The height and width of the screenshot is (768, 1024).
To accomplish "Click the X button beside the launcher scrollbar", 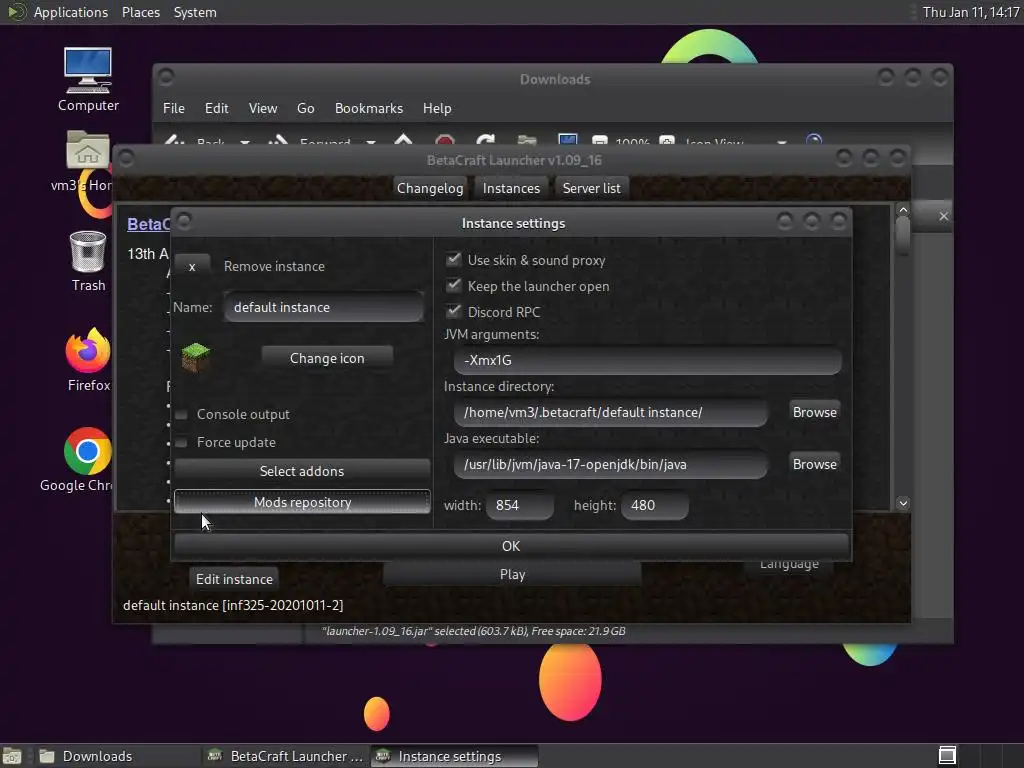I will (x=944, y=216).
